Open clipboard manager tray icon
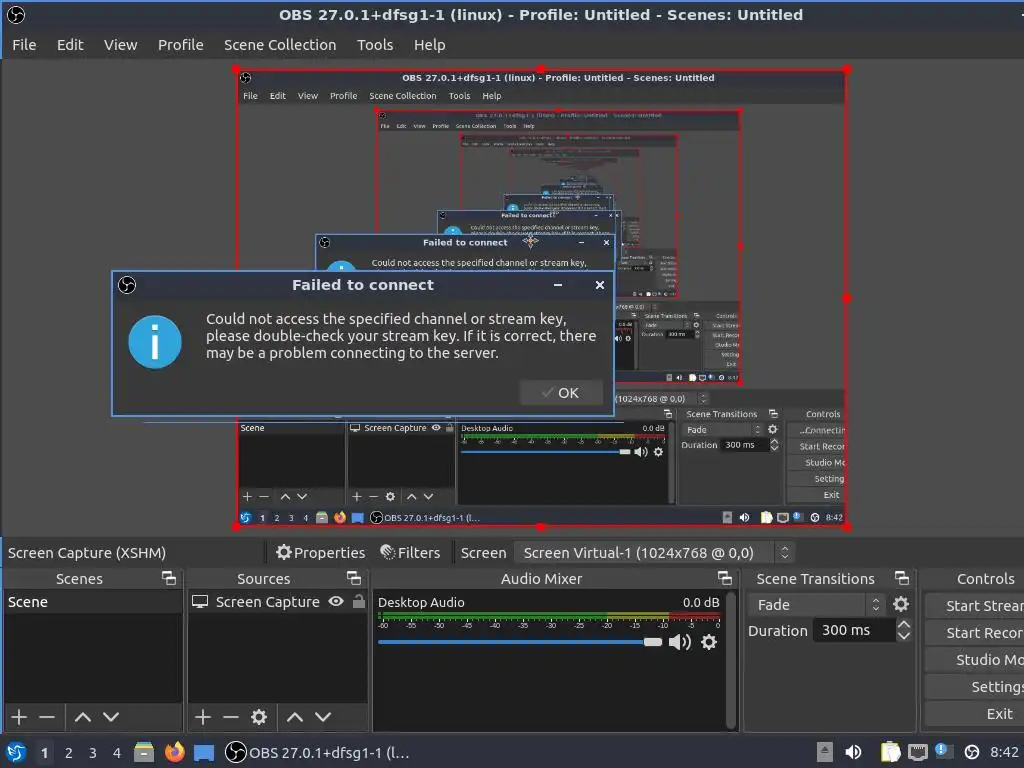The height and width of the screenshot is (768, 1024). pyautogui.click(x=890, y=752)
